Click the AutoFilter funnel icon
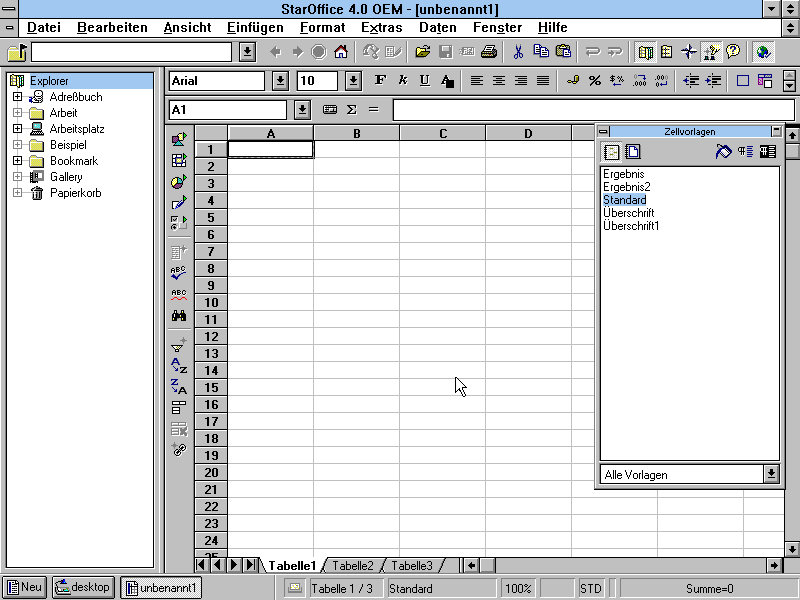Viewport: 800px width, 600px height. coord(179,345)
